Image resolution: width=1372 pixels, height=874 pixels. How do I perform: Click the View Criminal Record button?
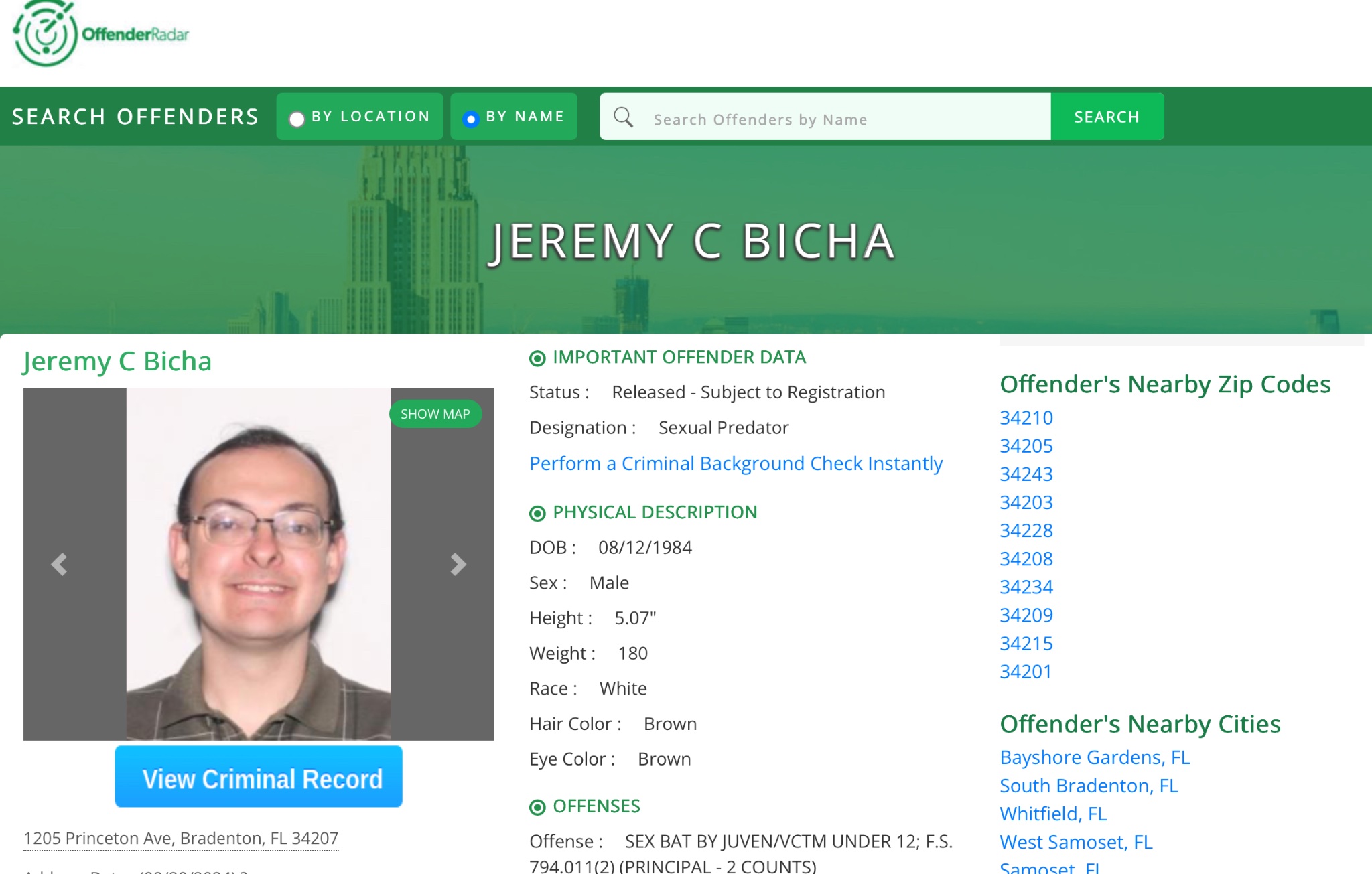(259, 777)
